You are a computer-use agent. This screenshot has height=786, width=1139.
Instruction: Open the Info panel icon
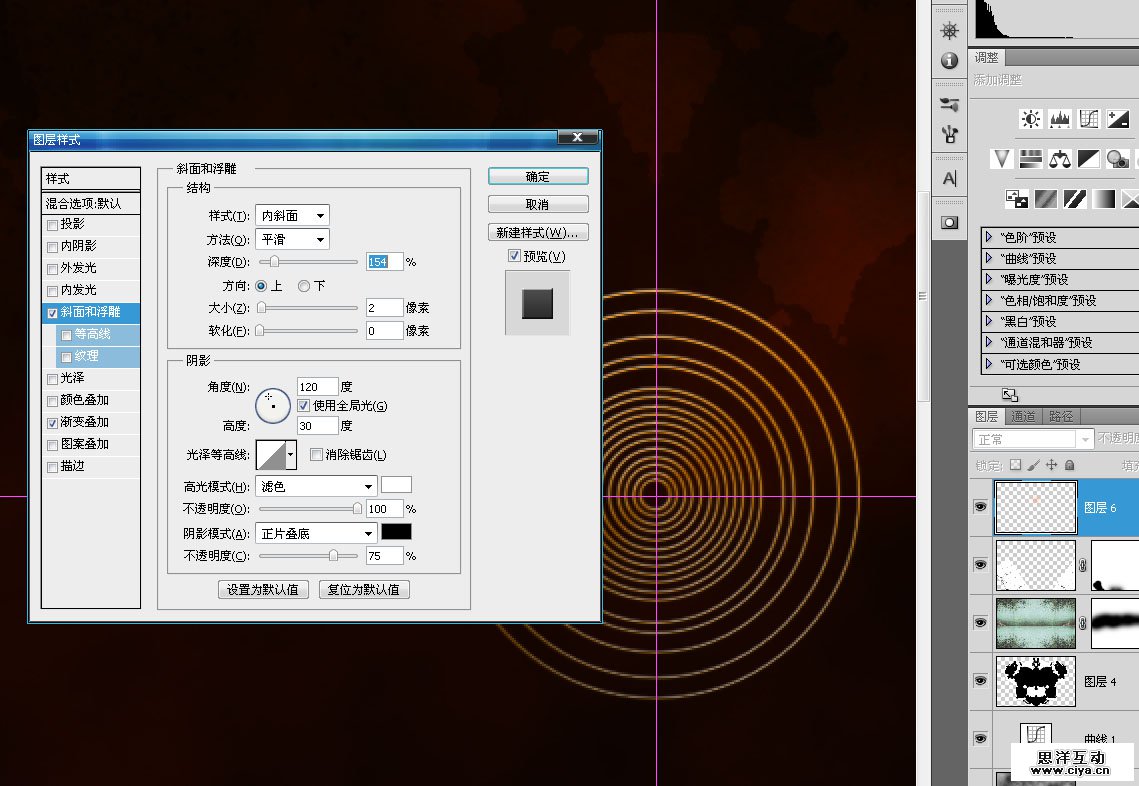[x=949, y=61]
